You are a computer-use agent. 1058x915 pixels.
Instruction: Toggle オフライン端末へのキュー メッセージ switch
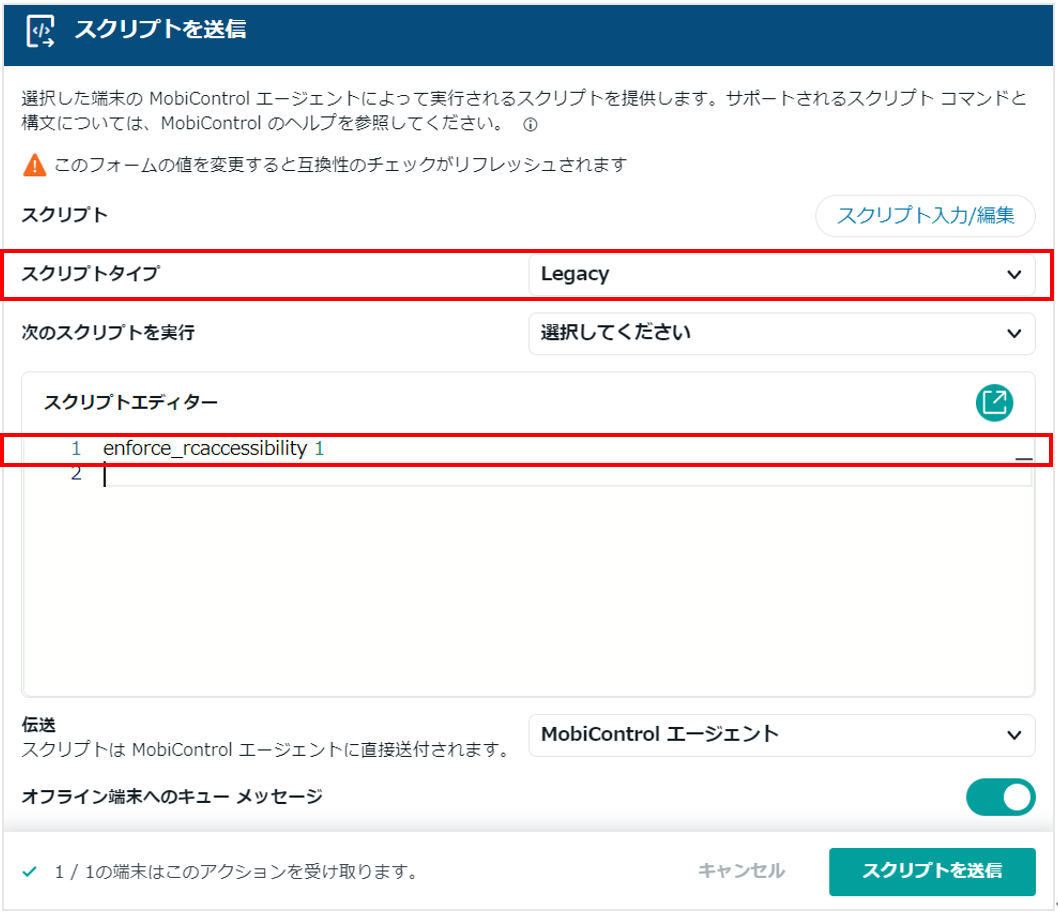pos(1000,797)
